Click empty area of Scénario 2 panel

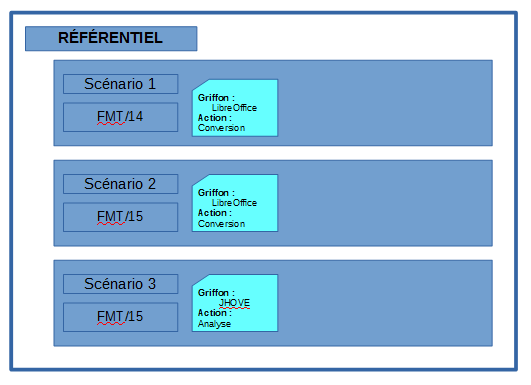coord(383,203)
